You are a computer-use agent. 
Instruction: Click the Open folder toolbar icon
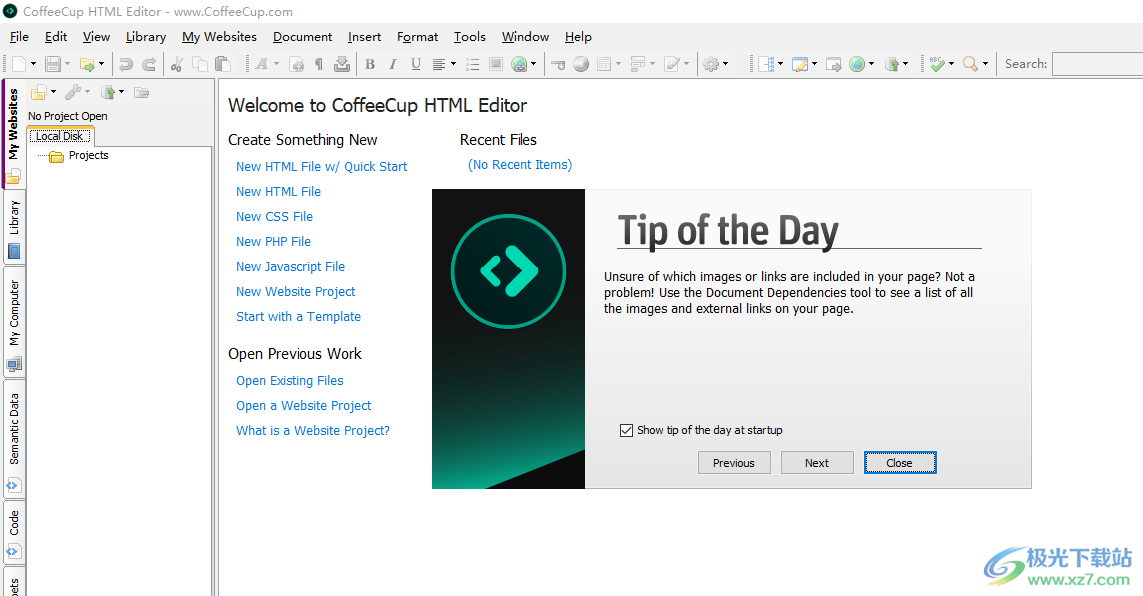(x=87, y=64)
